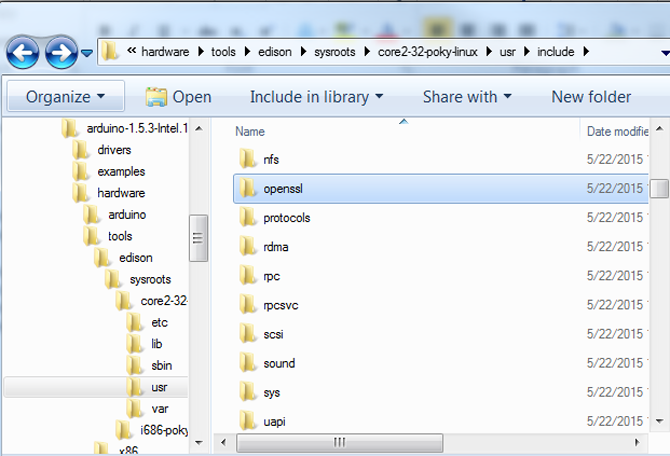Click horizontal scrollbar right arrow
Image resolution: width=670 pixels, height=456 pixels.
(x=637, y=442)
